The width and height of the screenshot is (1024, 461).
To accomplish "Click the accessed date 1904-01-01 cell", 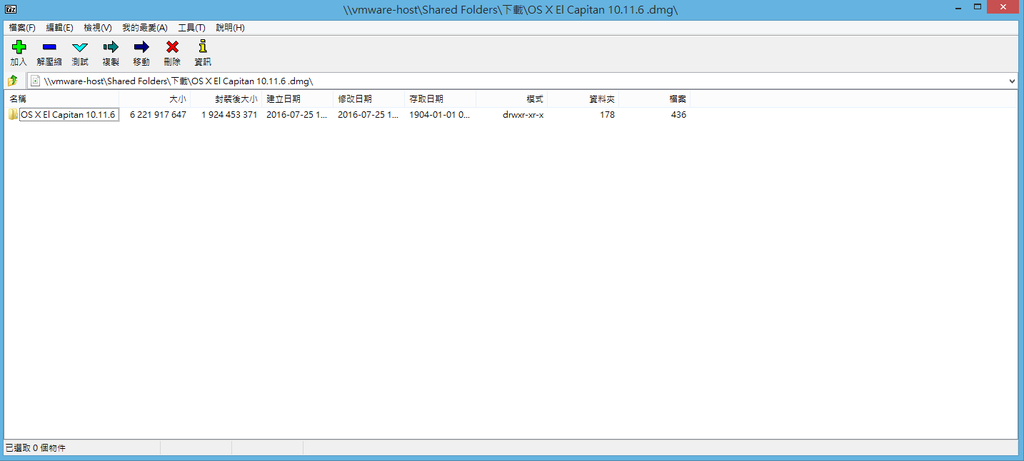I will point(440,115).
